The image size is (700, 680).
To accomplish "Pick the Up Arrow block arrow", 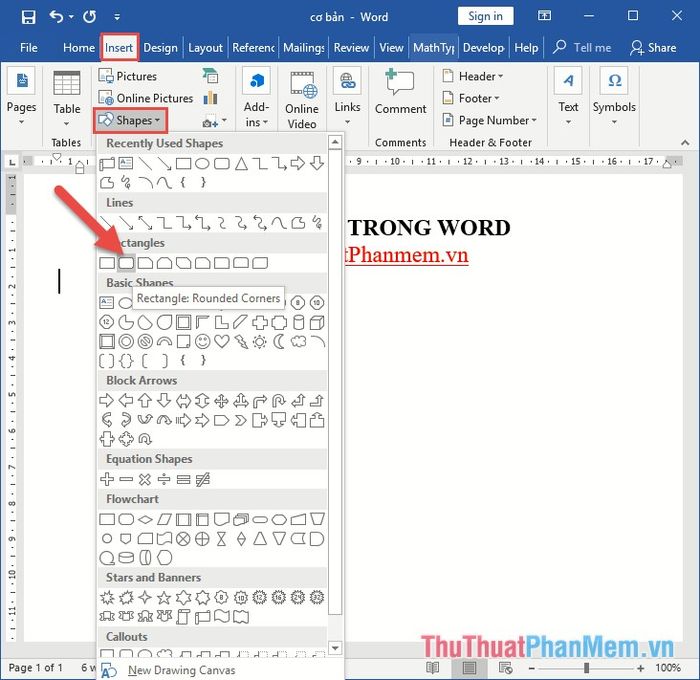I will 145,400.
